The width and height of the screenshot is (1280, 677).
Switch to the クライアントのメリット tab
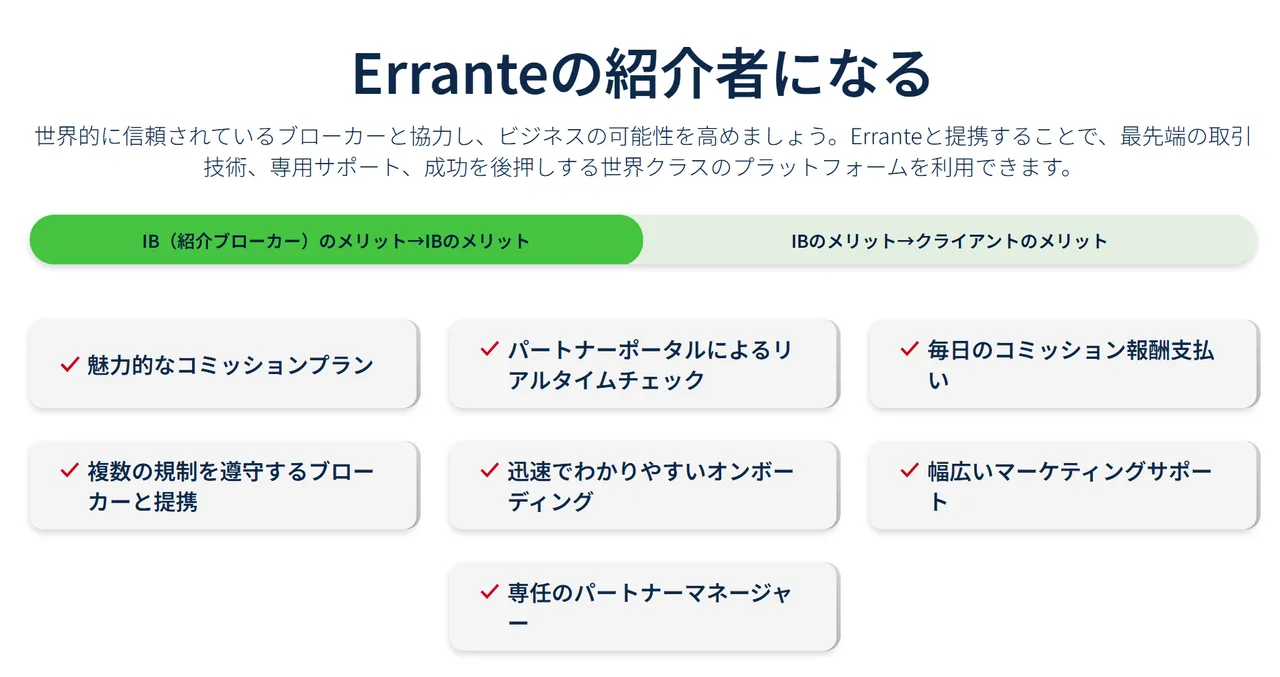pyautogui.click(x=949, y=240)
